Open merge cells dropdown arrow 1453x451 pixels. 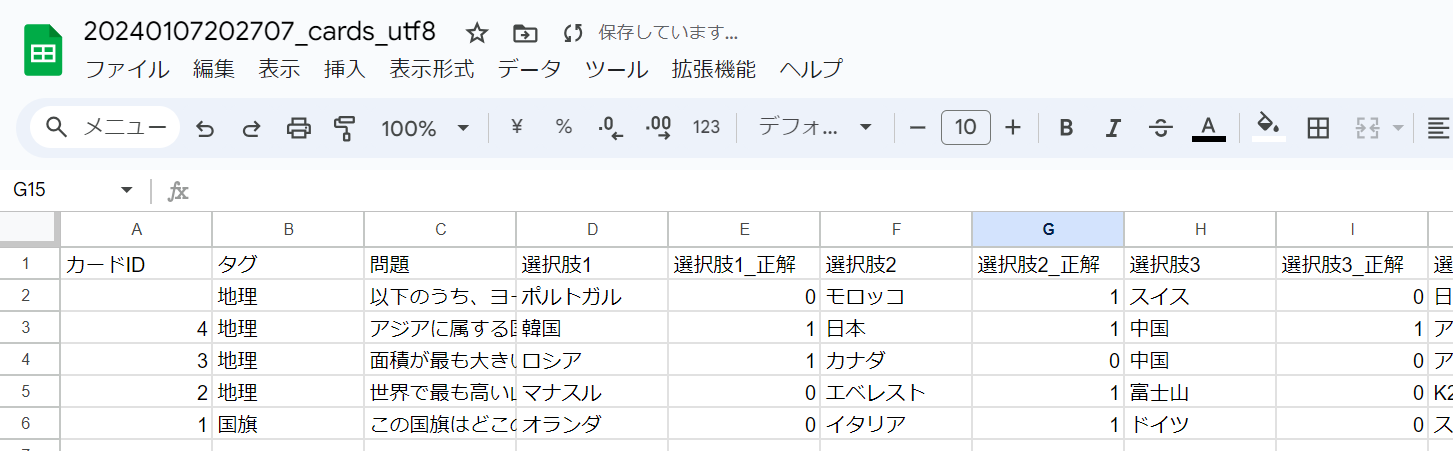point(1398,128)
